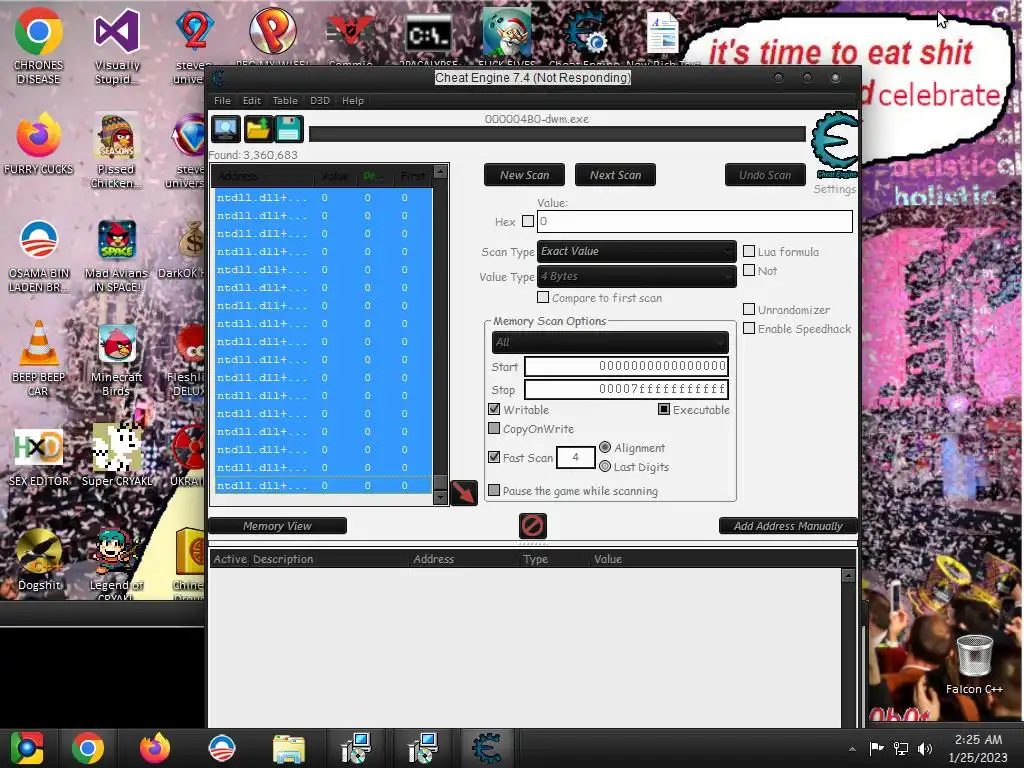Click the Start address field

[626, 366]
